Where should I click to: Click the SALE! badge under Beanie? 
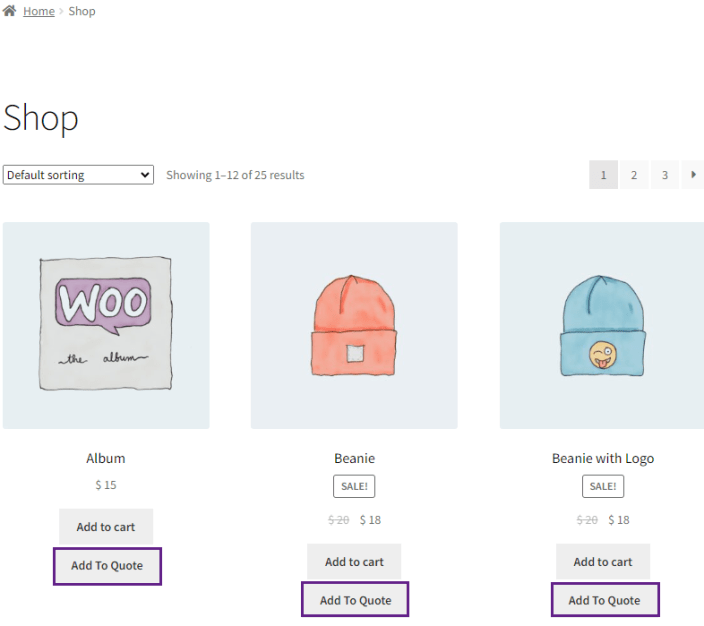tap(354, 486)
